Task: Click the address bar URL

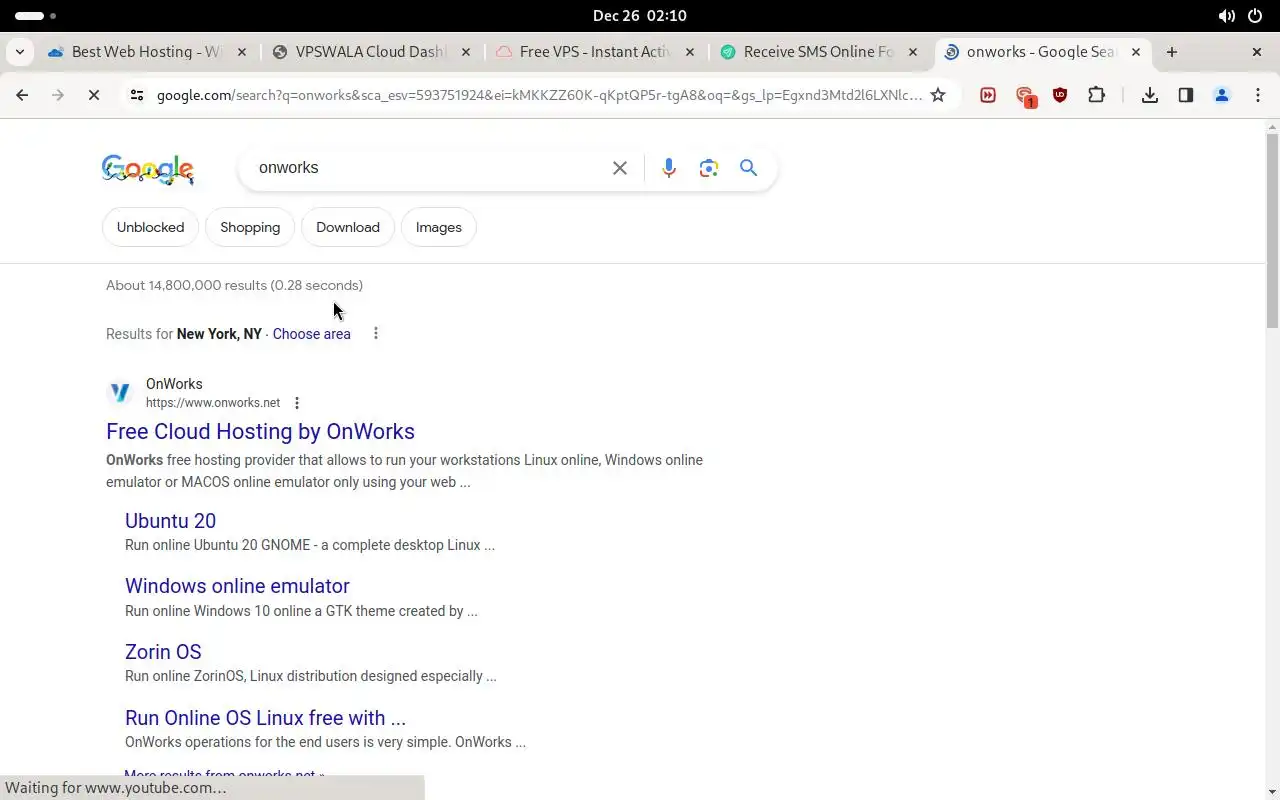Action: click(x=539, y=95)
